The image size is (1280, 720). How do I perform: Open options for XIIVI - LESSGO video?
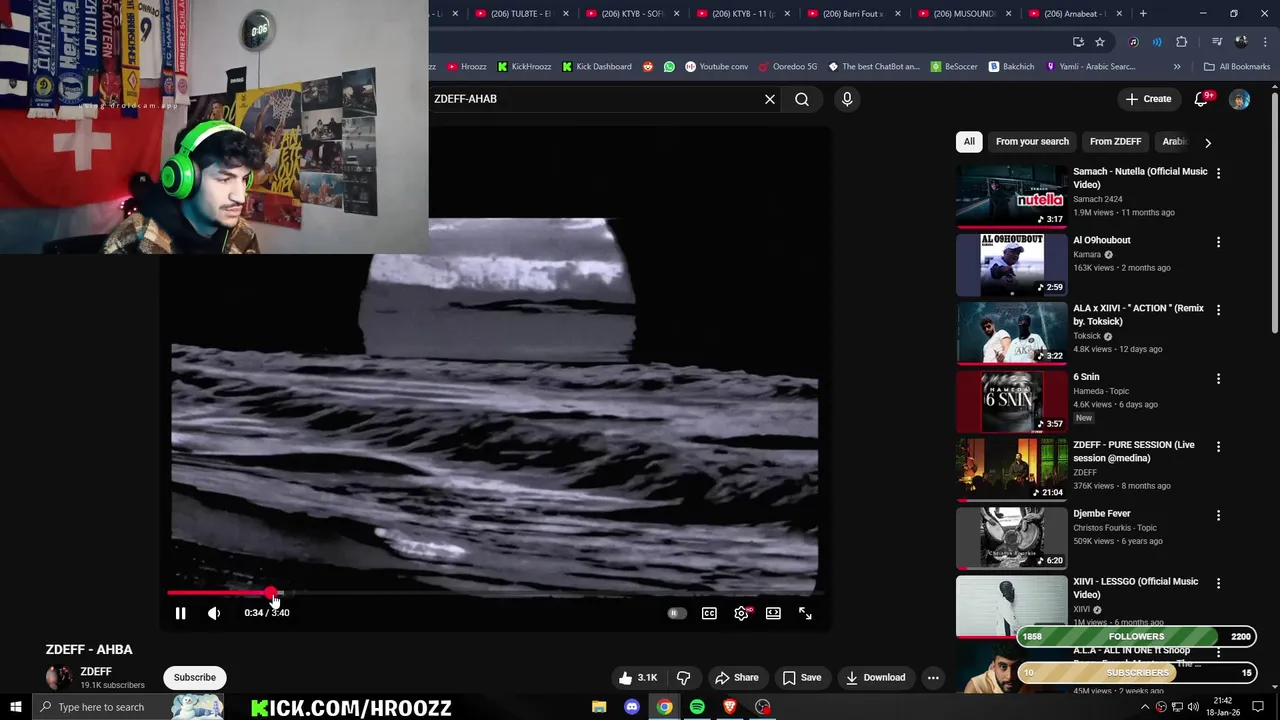[1218, 584]
